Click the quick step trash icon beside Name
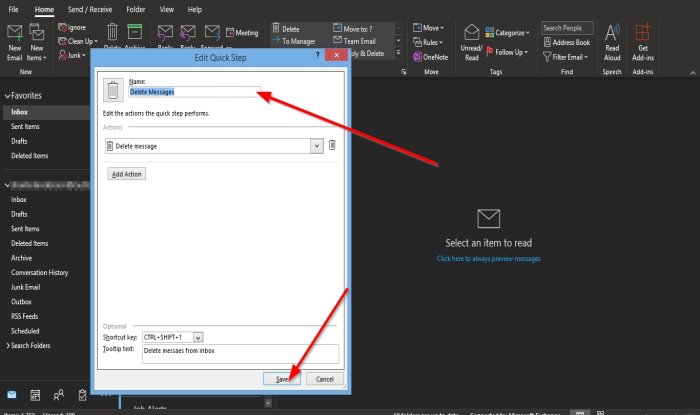700x415 pixels. pos(113,91)
